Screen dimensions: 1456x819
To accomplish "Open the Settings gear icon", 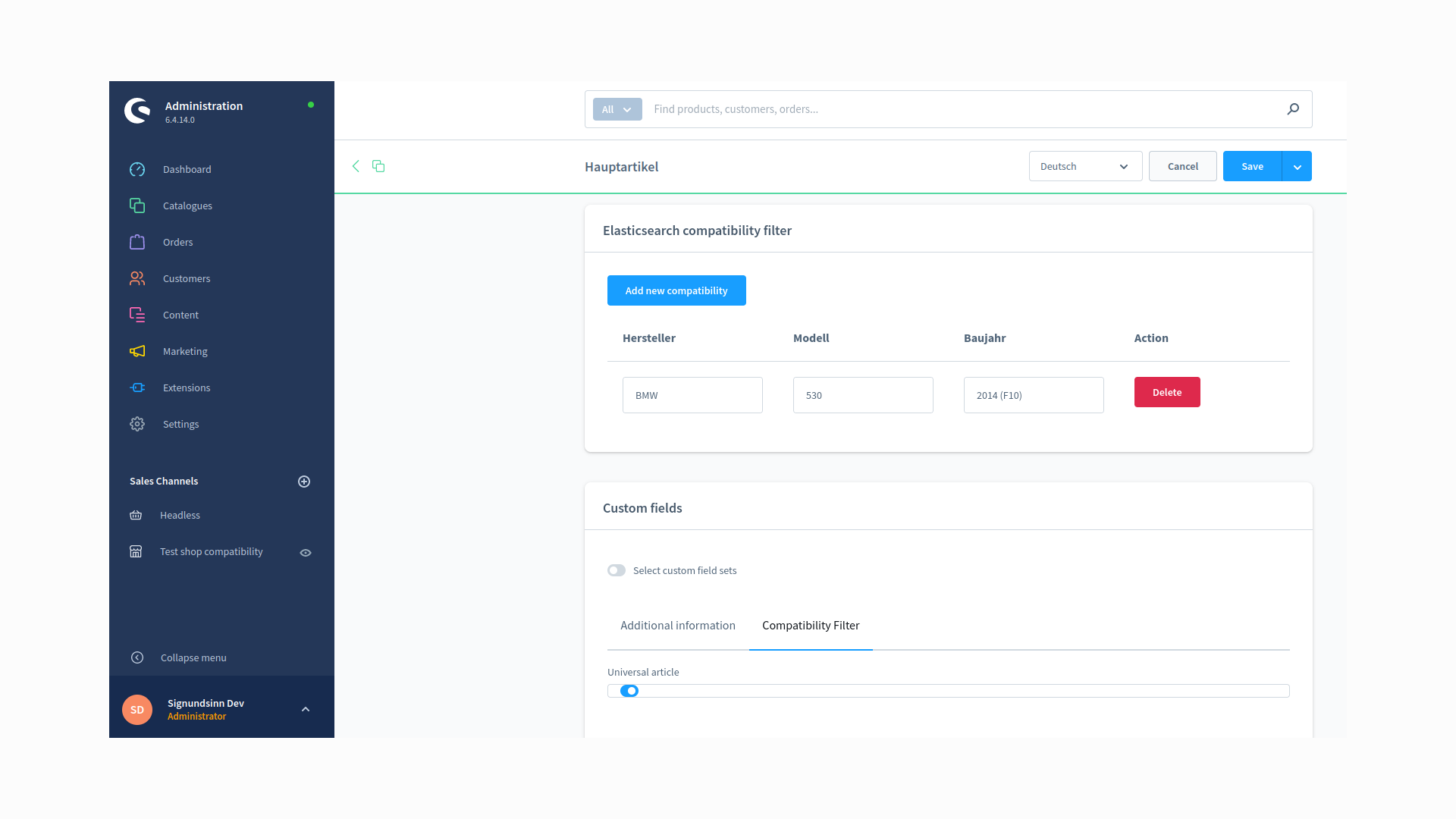I will point(137,424).
